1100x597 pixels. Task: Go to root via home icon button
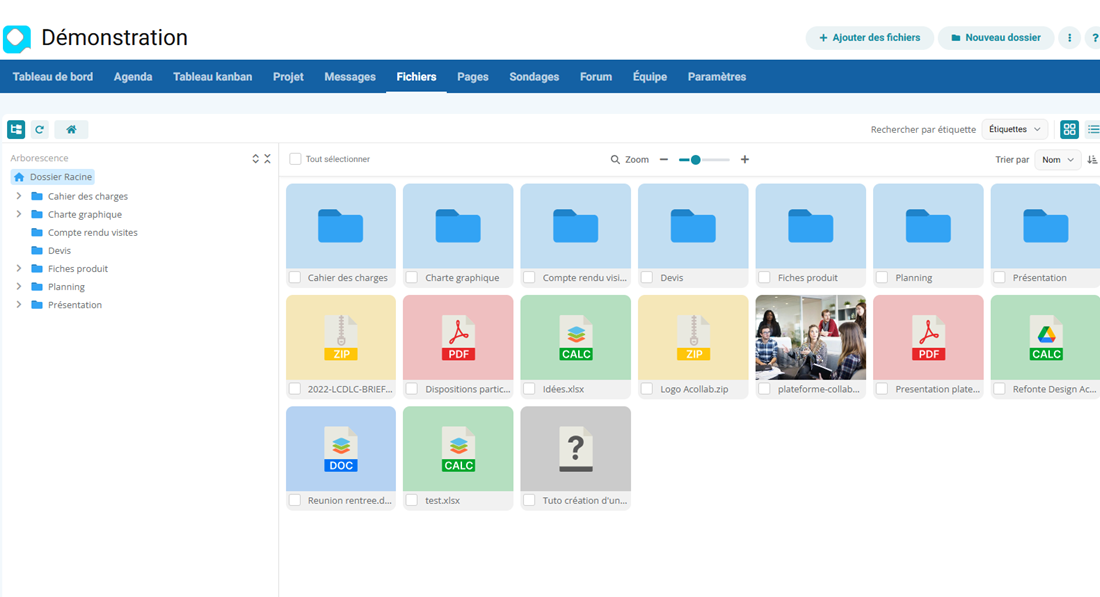tap(71, 129)
